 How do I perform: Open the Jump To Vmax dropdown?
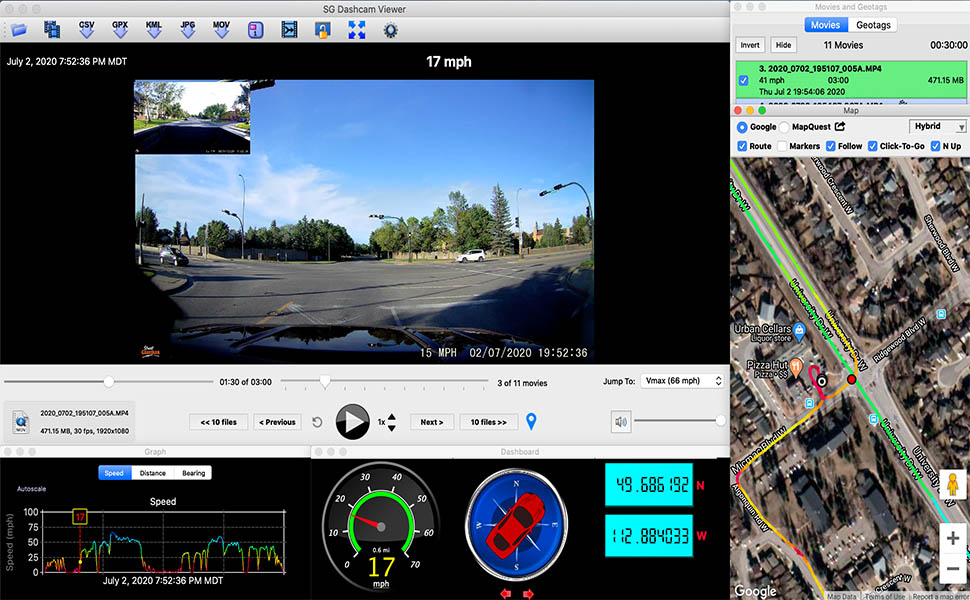point(681,381)
